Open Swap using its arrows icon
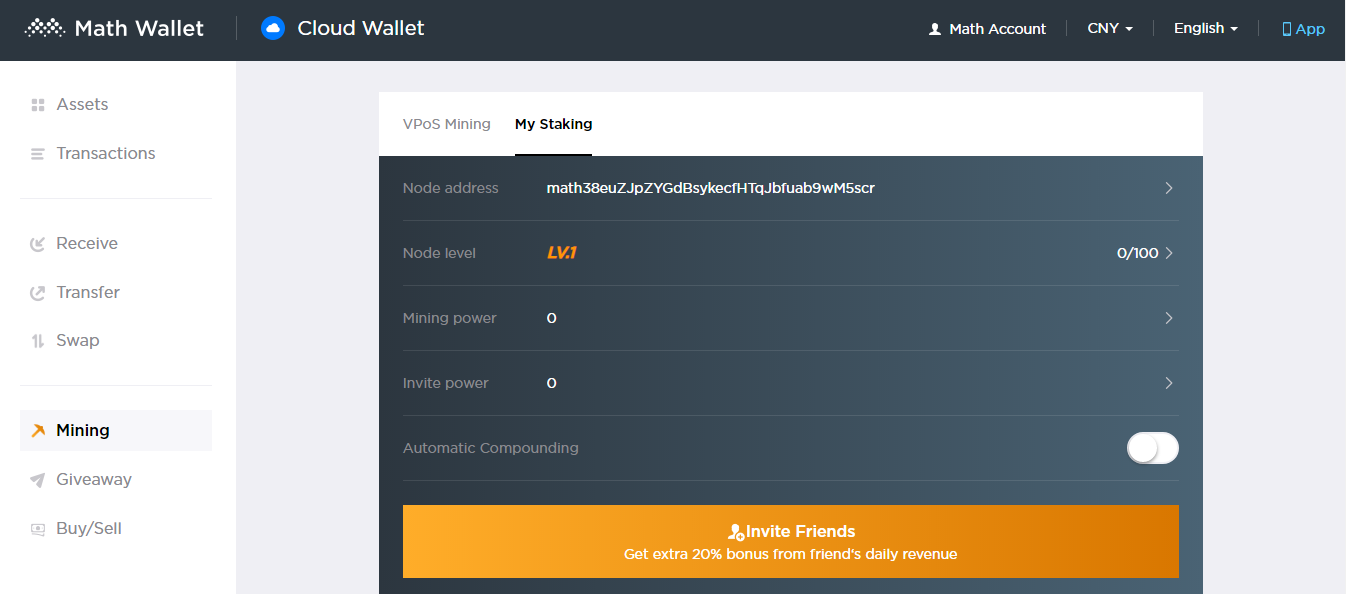The width and height of the screenshot is (1346, 594). click(38, 341)
